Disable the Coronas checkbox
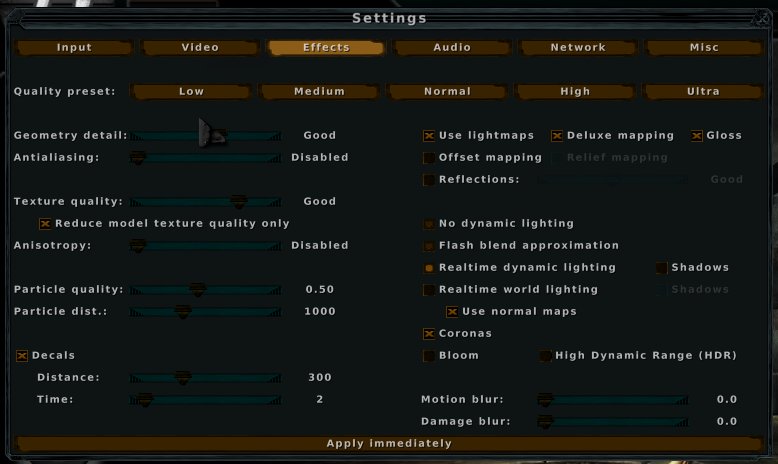This screenshot has width=778, height=464. (429, 333)
